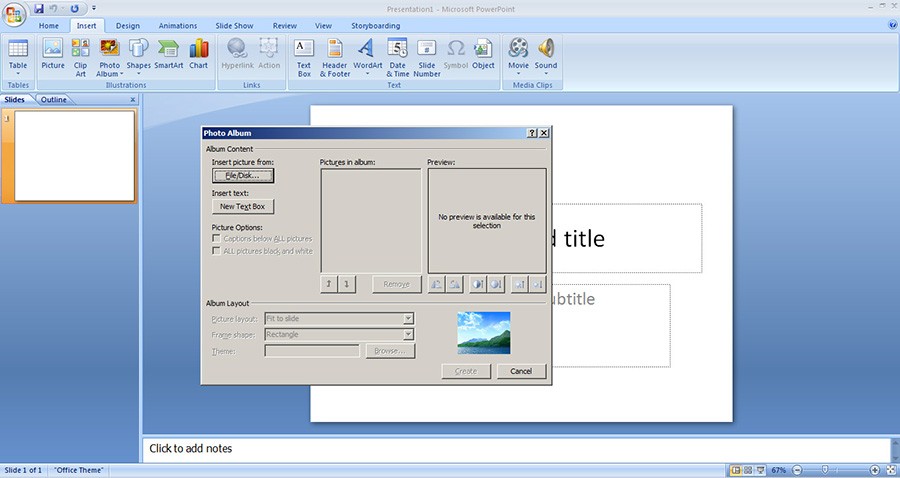Cancel the Photo Album dialog
The width and height of the screenshot is (900, 478).
point(521,371)
